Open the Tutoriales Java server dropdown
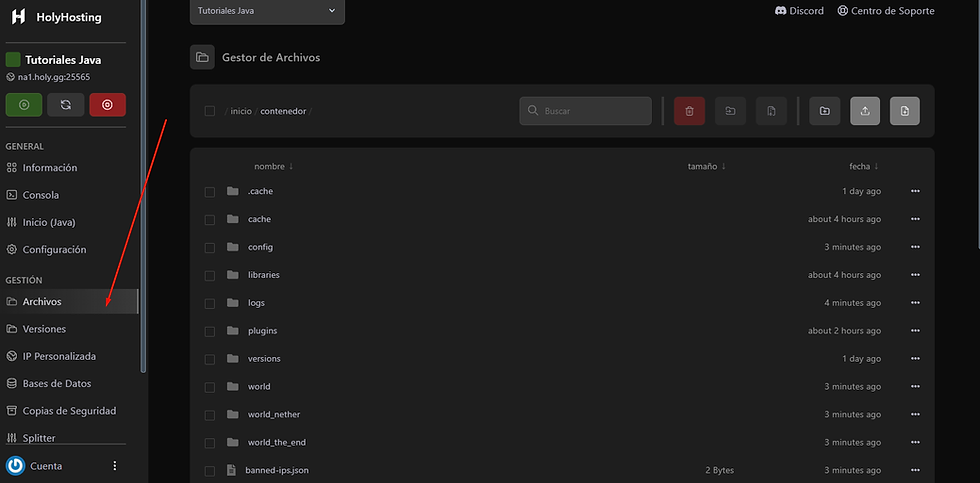Viewport: 980px width, 483px height. pos(267,11)
